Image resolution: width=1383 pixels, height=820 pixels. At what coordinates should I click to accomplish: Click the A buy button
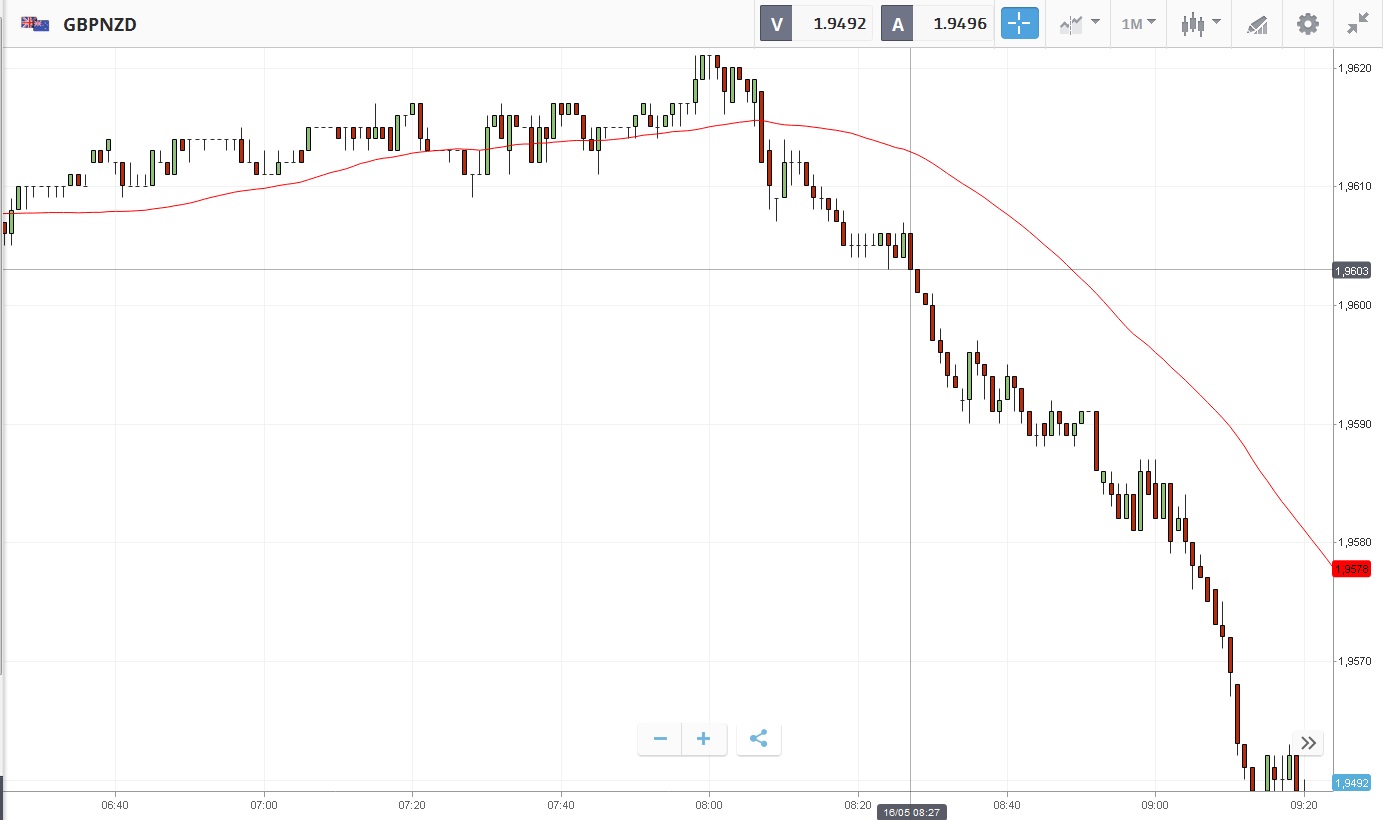898,24
